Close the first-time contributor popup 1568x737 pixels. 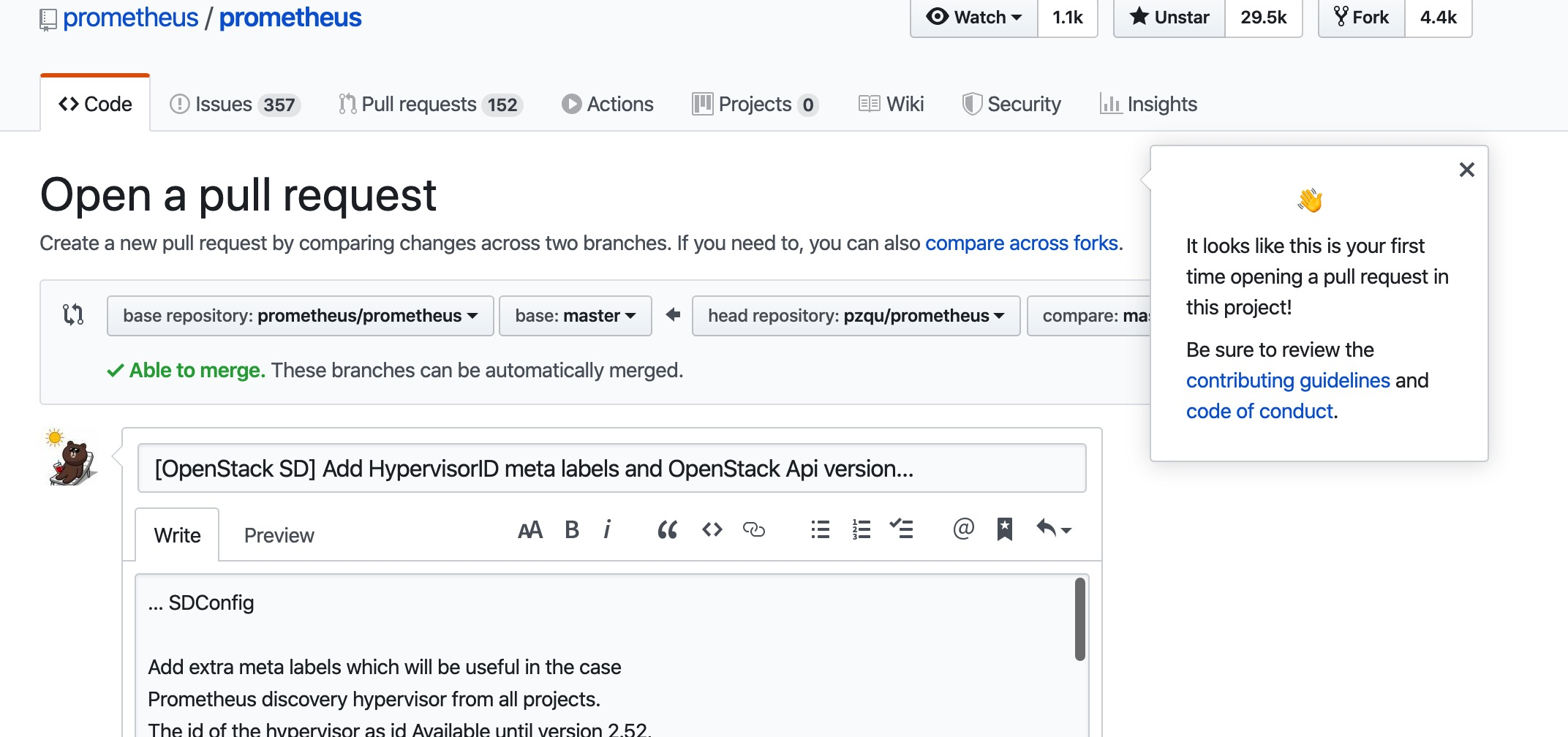(x=1466, y=170)
